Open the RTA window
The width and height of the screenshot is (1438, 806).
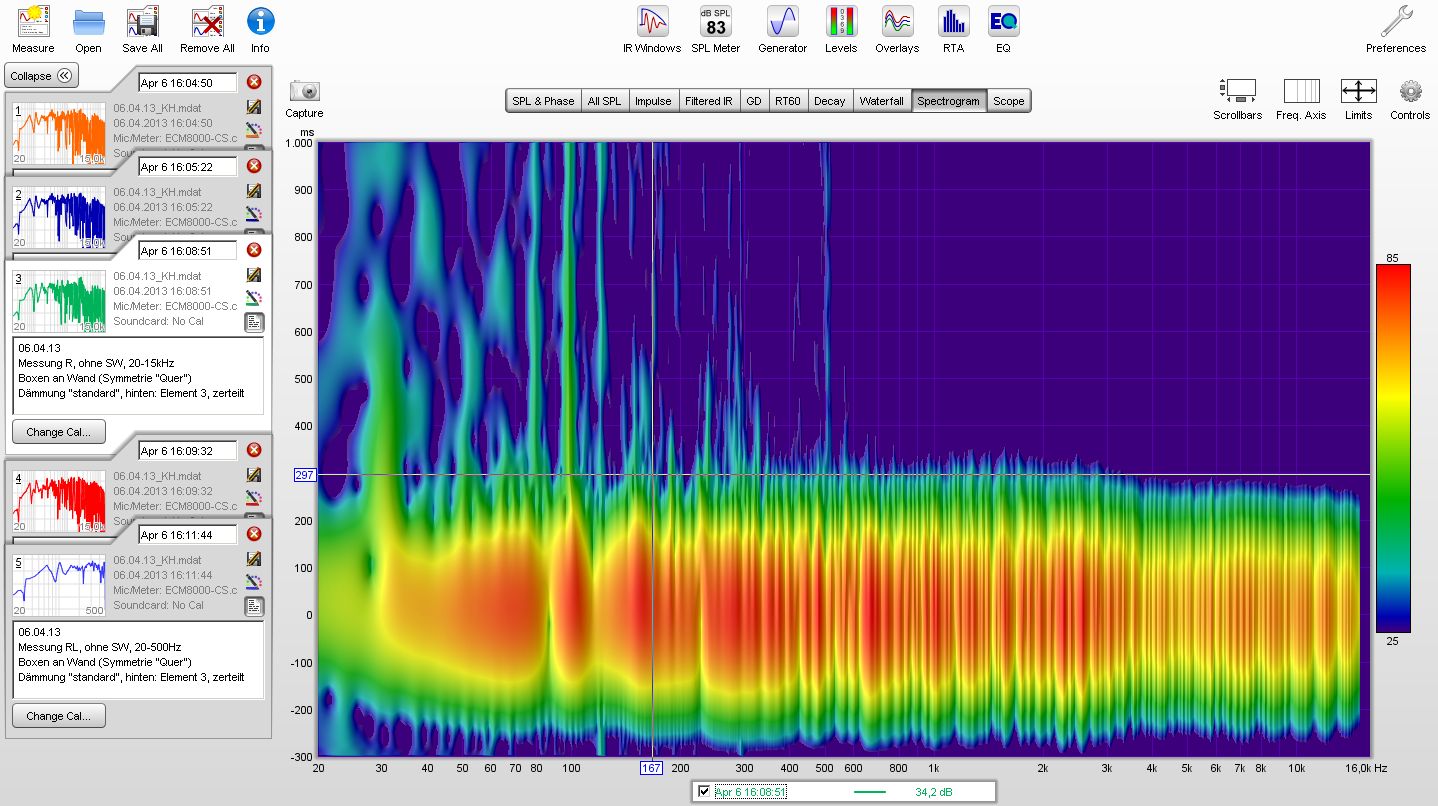(953, 29)
